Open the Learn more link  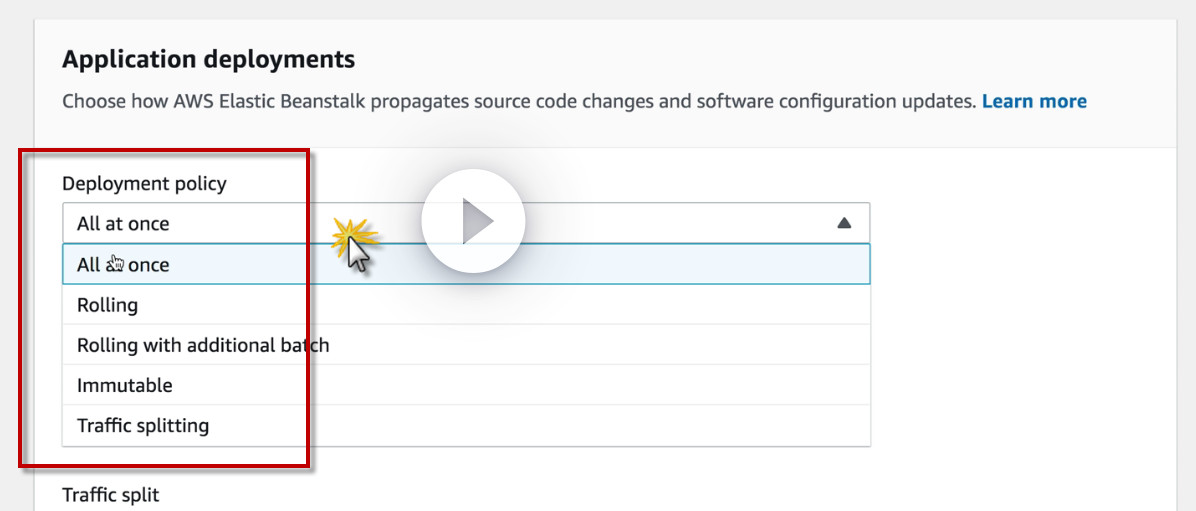point(1034,101)
